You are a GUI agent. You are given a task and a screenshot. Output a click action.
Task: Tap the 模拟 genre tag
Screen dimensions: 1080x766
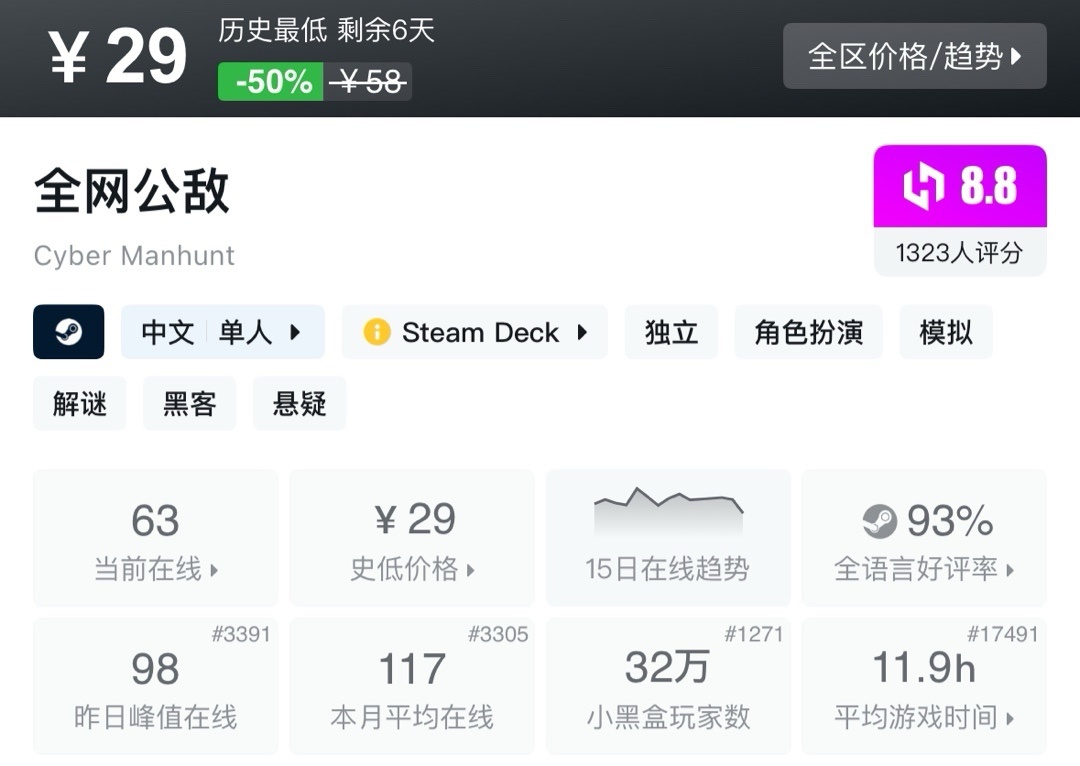coord(946,332)
